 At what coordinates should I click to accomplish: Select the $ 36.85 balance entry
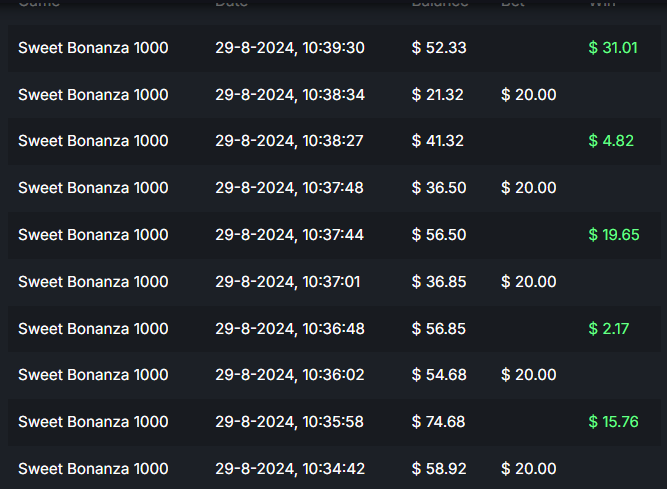(x=439, y=282)
